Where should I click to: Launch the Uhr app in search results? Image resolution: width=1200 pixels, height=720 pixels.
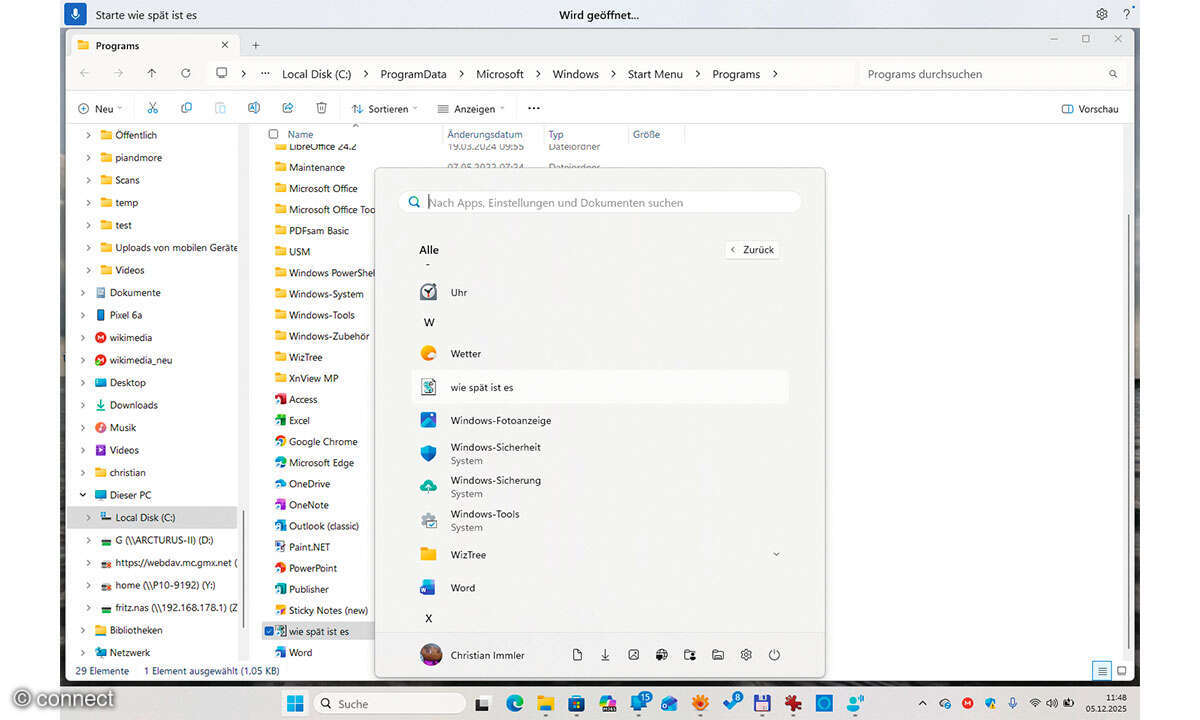coord(459,292)
